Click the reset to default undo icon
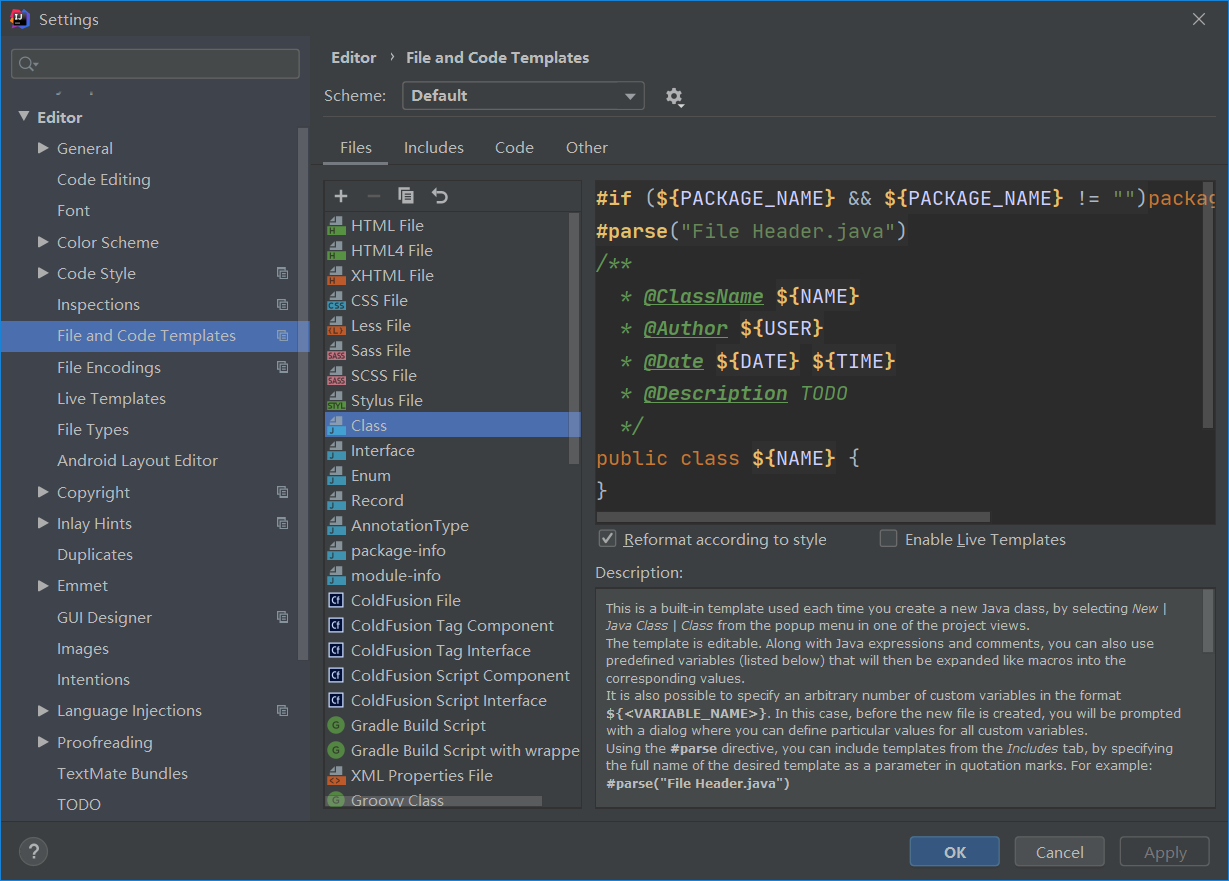The height and width of the screenshot is (881, 1229). (x=439, y=196)
